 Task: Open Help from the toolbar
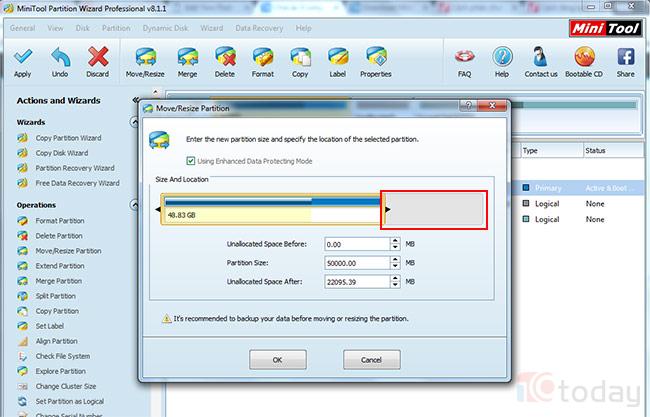coord(502,57)
